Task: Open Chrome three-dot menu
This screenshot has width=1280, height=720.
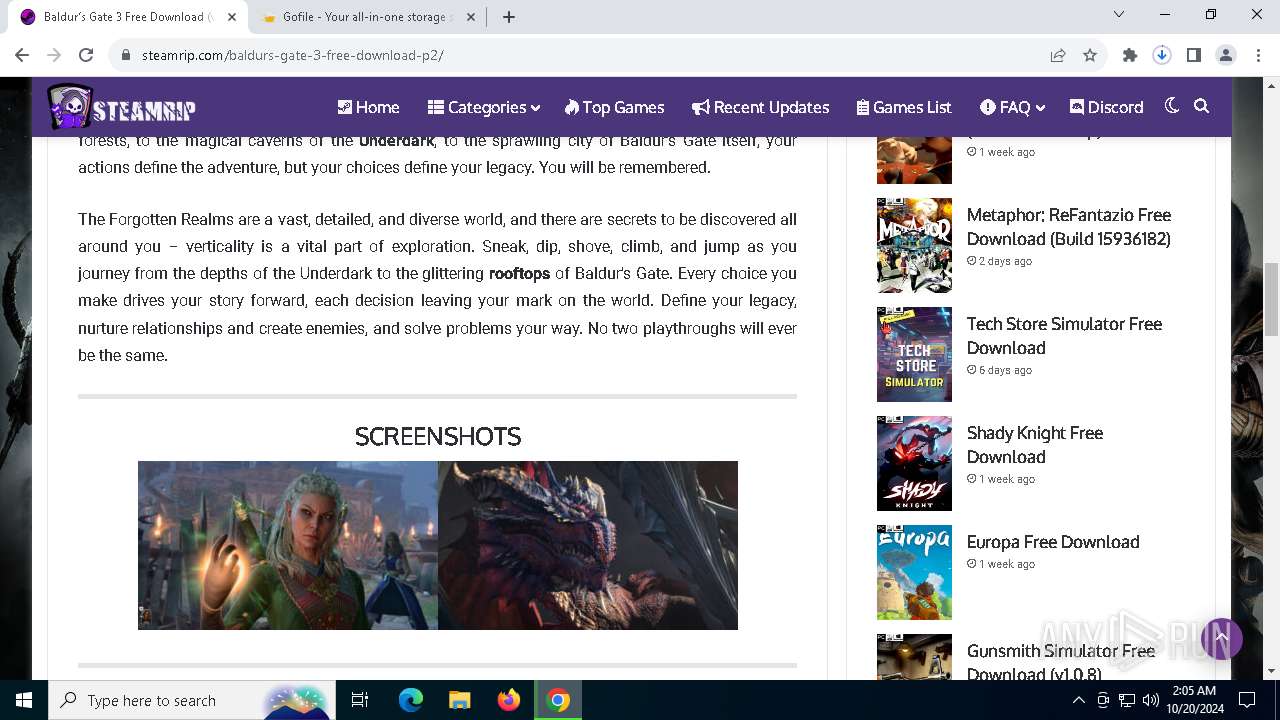Action: pyautogui.click(x=1257, y=55)
